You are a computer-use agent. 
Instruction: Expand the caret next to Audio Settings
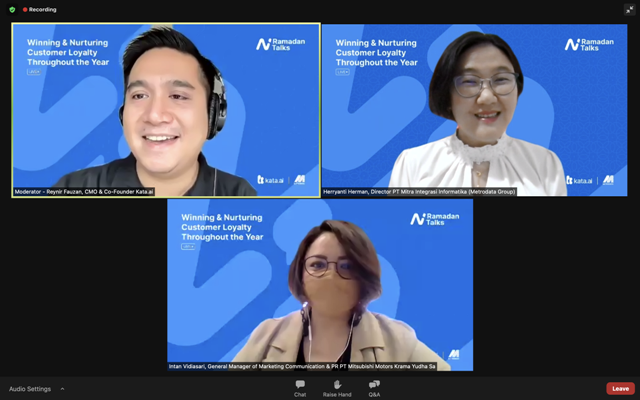(62, 389)
